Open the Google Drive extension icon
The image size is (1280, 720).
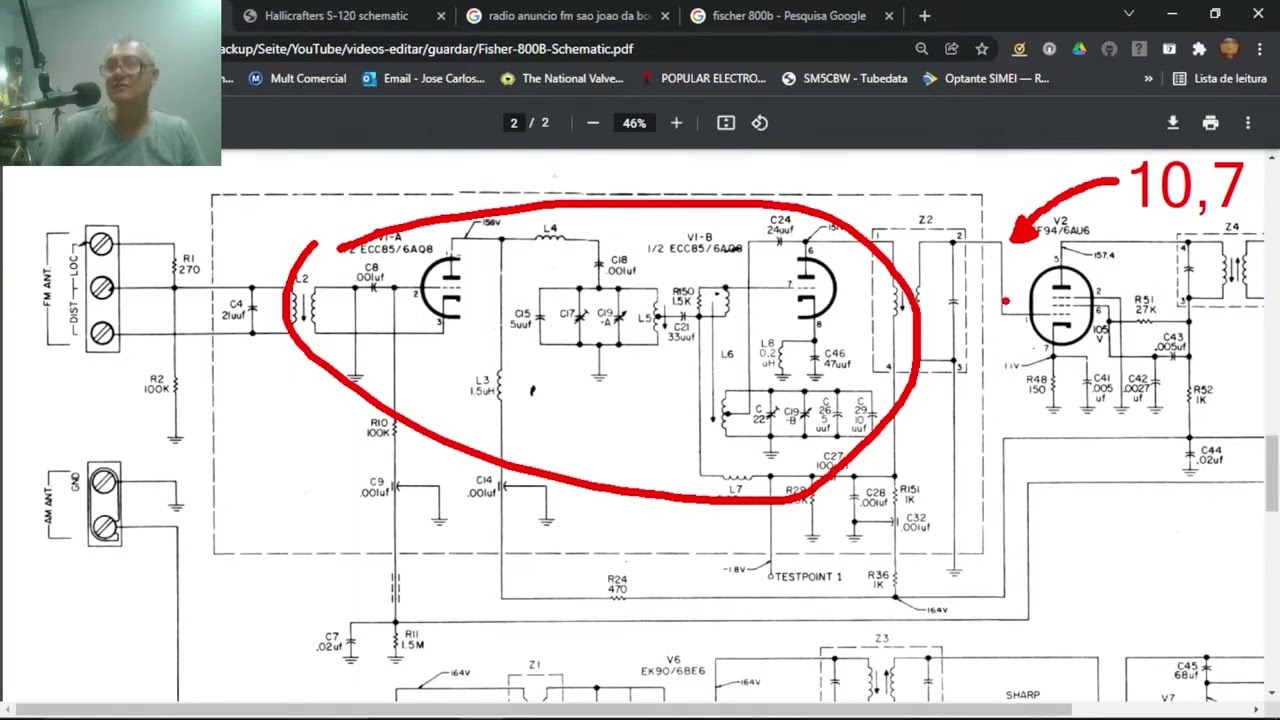click(x=1079, y=49)
